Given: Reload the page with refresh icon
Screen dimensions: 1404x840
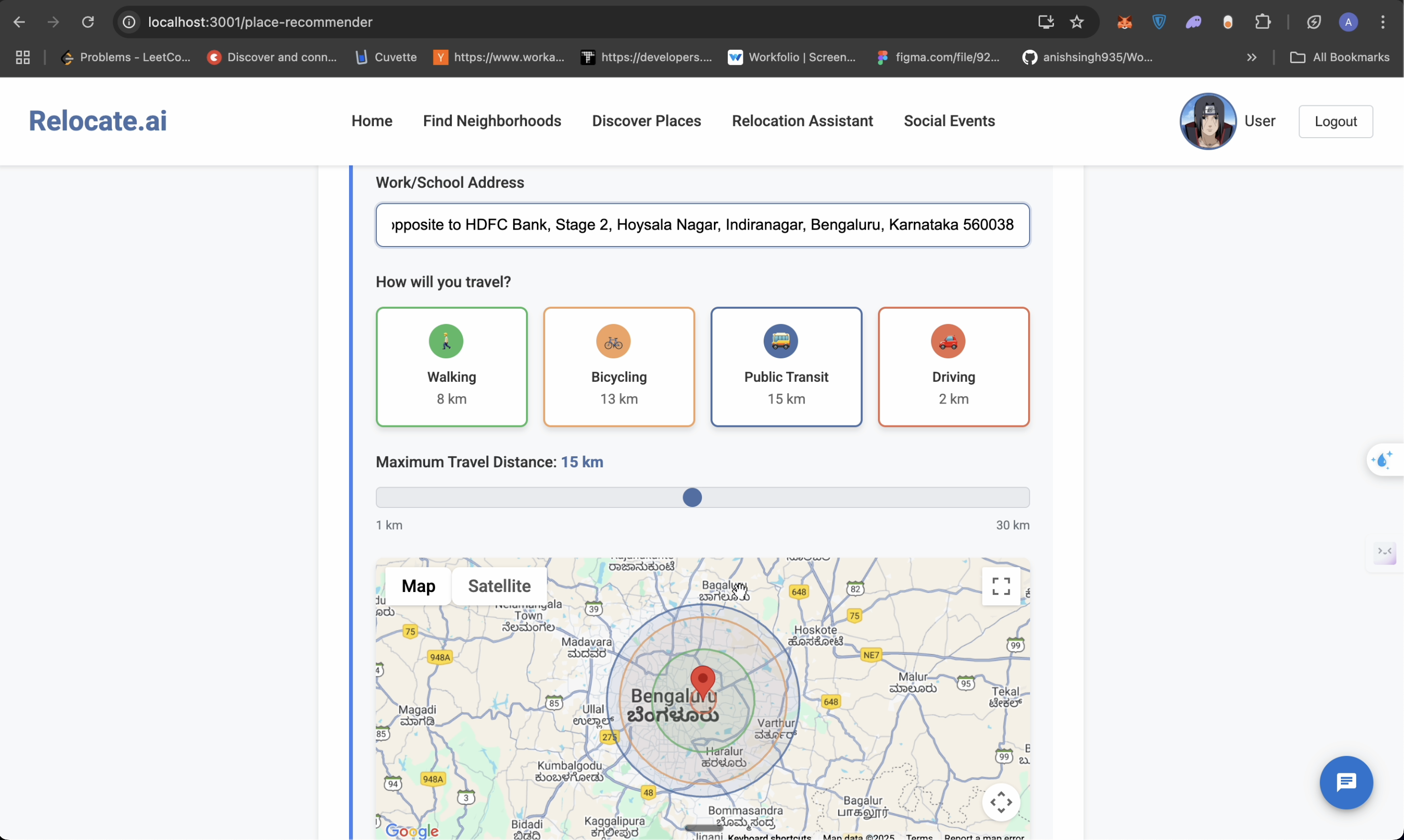Looking at the screenshot, I should [x=88, y=22].
